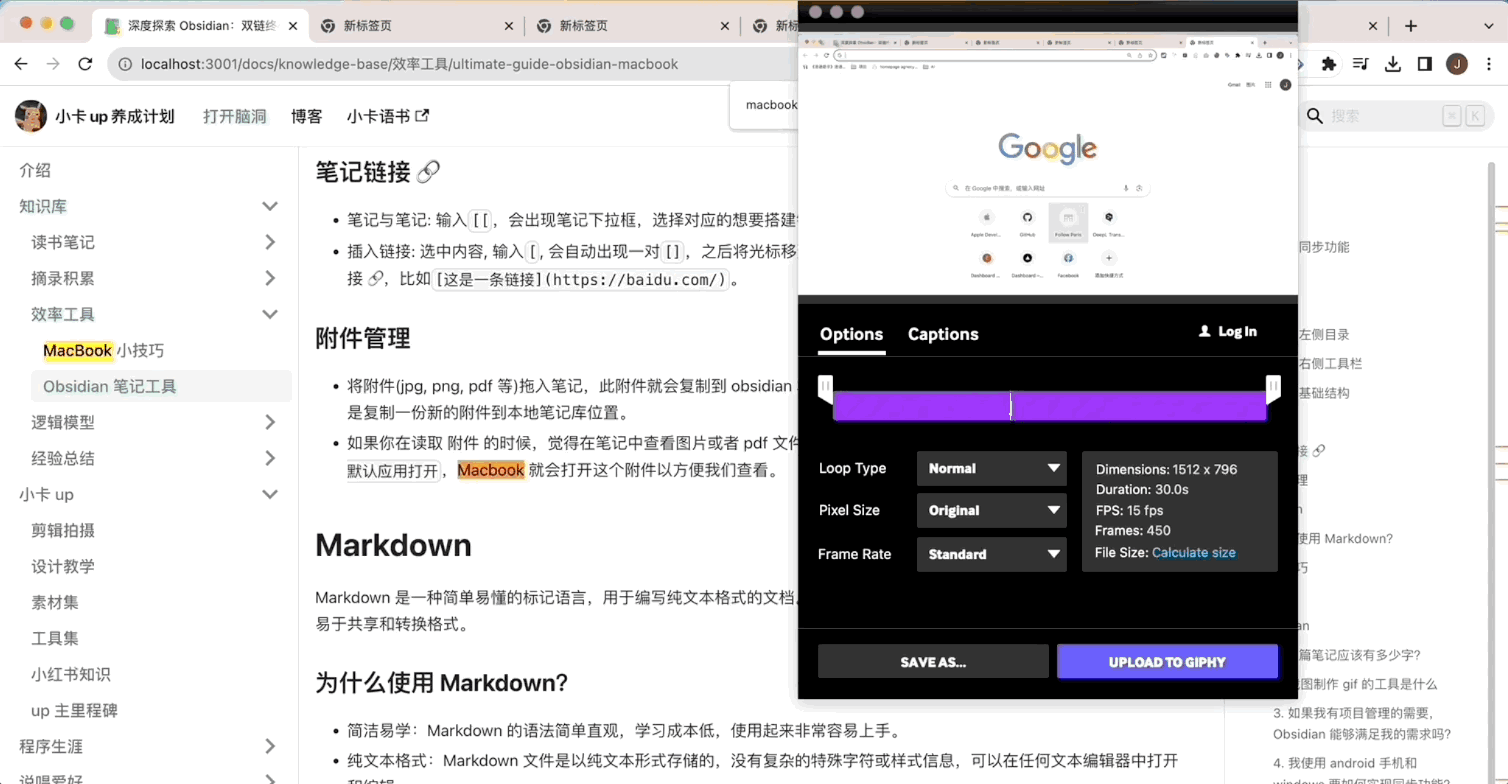The height and width of the screenshot is (784, 1508).
Task: Click the GIF preview showing Google page
Action: pos(1047,164)
